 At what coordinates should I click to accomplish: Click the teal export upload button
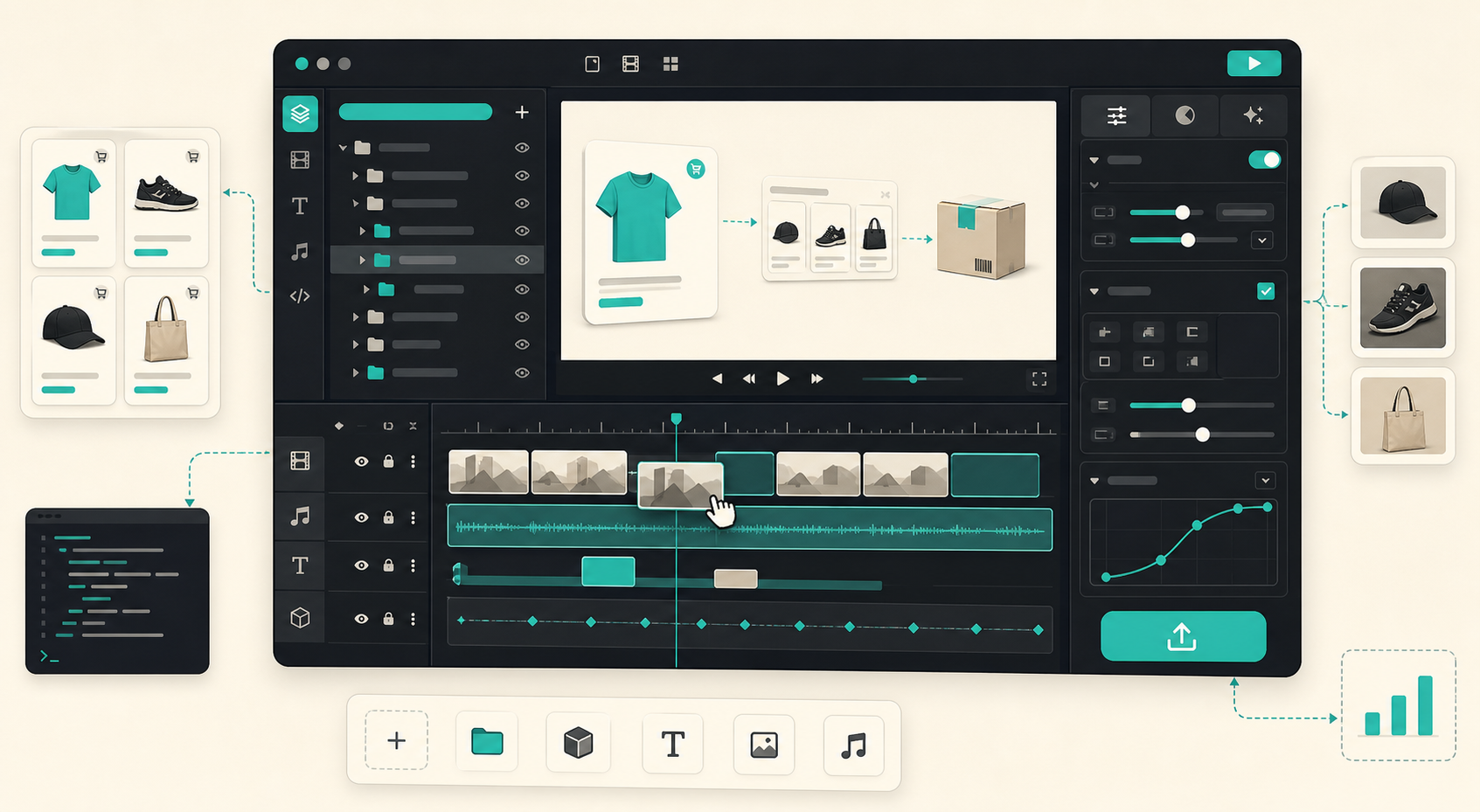[x=1183, y=636]
